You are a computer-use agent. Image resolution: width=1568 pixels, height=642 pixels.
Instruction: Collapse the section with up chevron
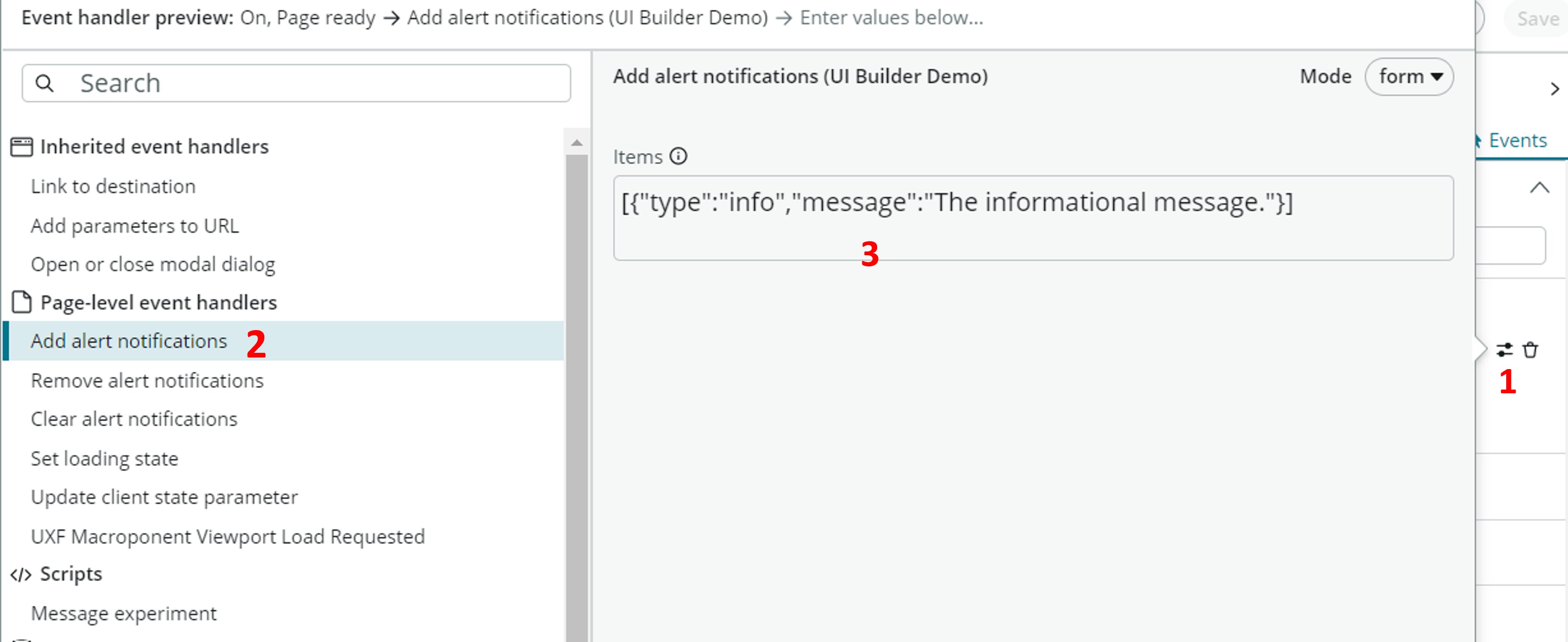1539,188
